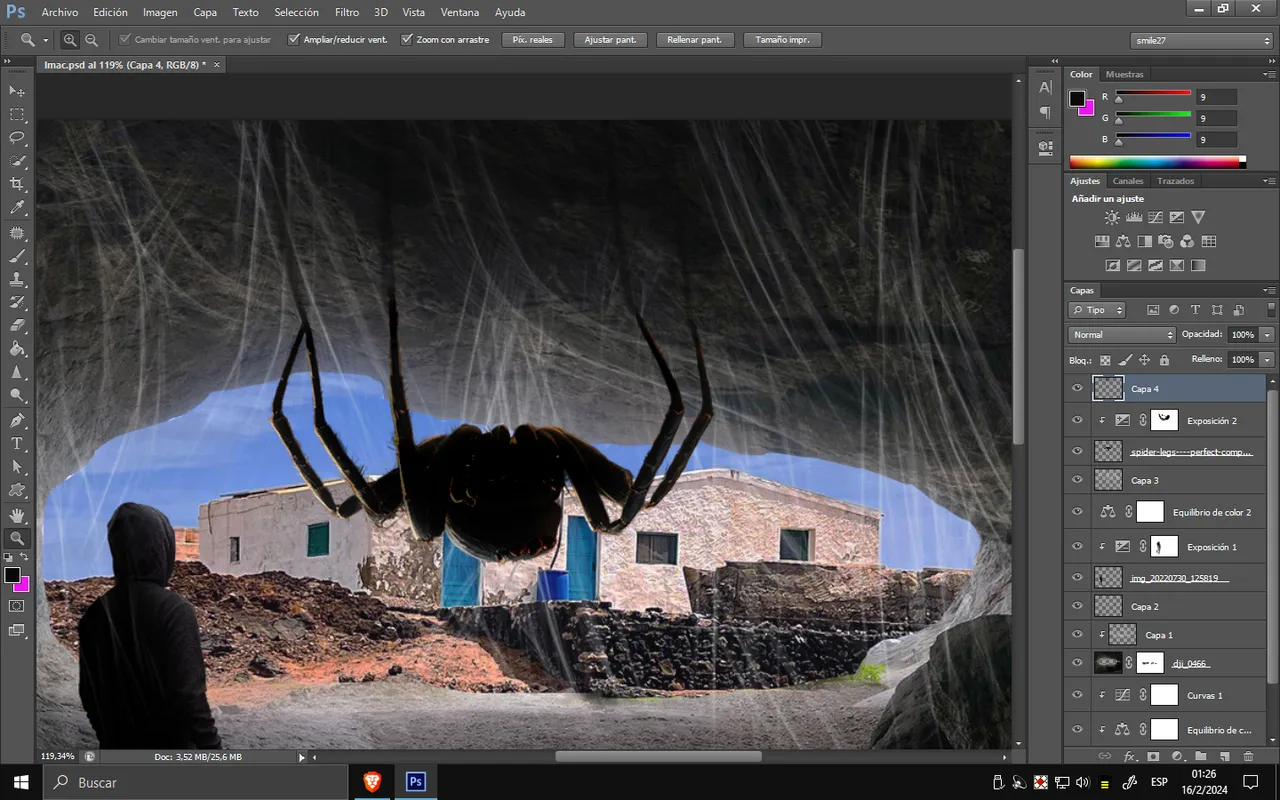This screenshot has width=1280, height=800.
Task: Open the status bar info arrow
Action: click(302, 757)
